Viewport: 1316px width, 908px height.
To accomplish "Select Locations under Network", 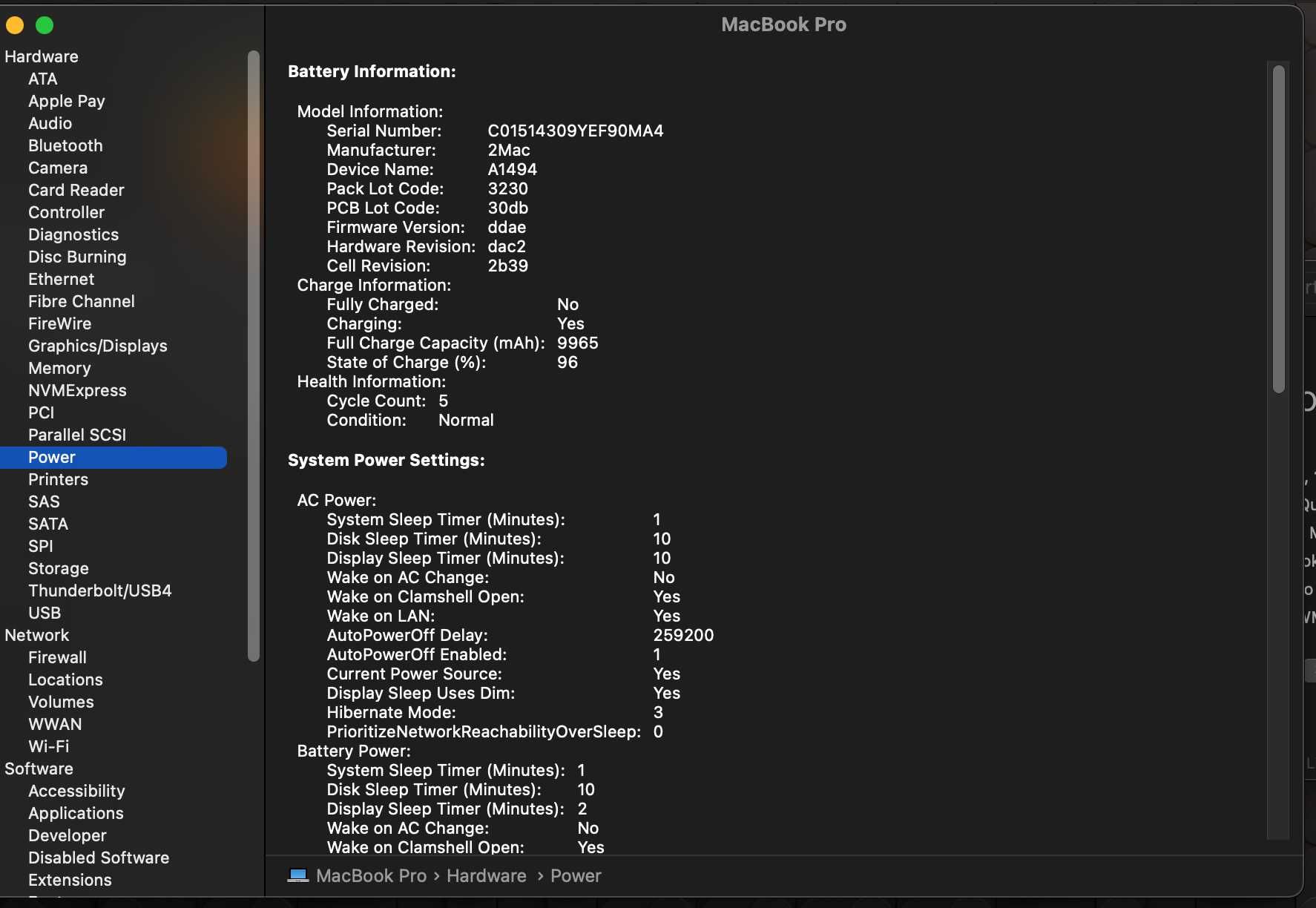I will pos(65,680).
